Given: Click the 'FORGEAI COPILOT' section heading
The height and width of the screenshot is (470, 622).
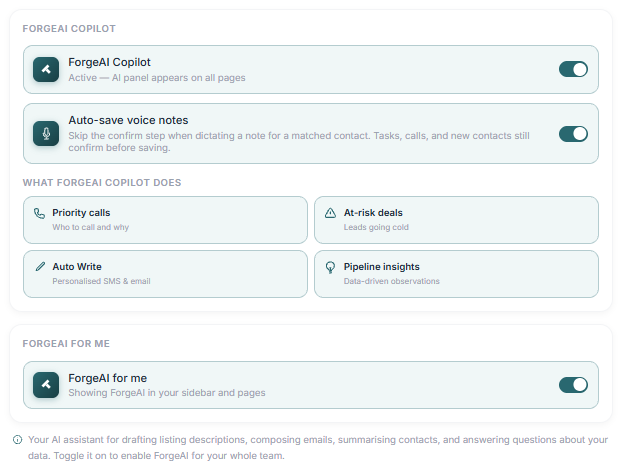Looking at the screenshot, I should click(x=69, y=29).
